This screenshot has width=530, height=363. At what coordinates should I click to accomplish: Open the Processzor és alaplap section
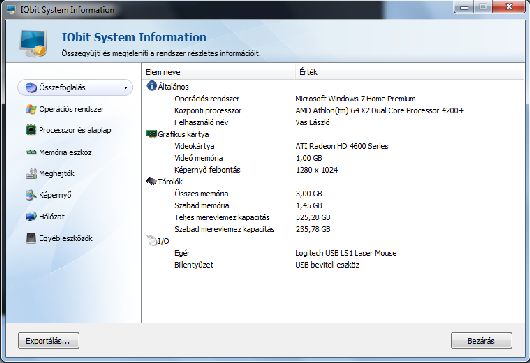[75, 130]
